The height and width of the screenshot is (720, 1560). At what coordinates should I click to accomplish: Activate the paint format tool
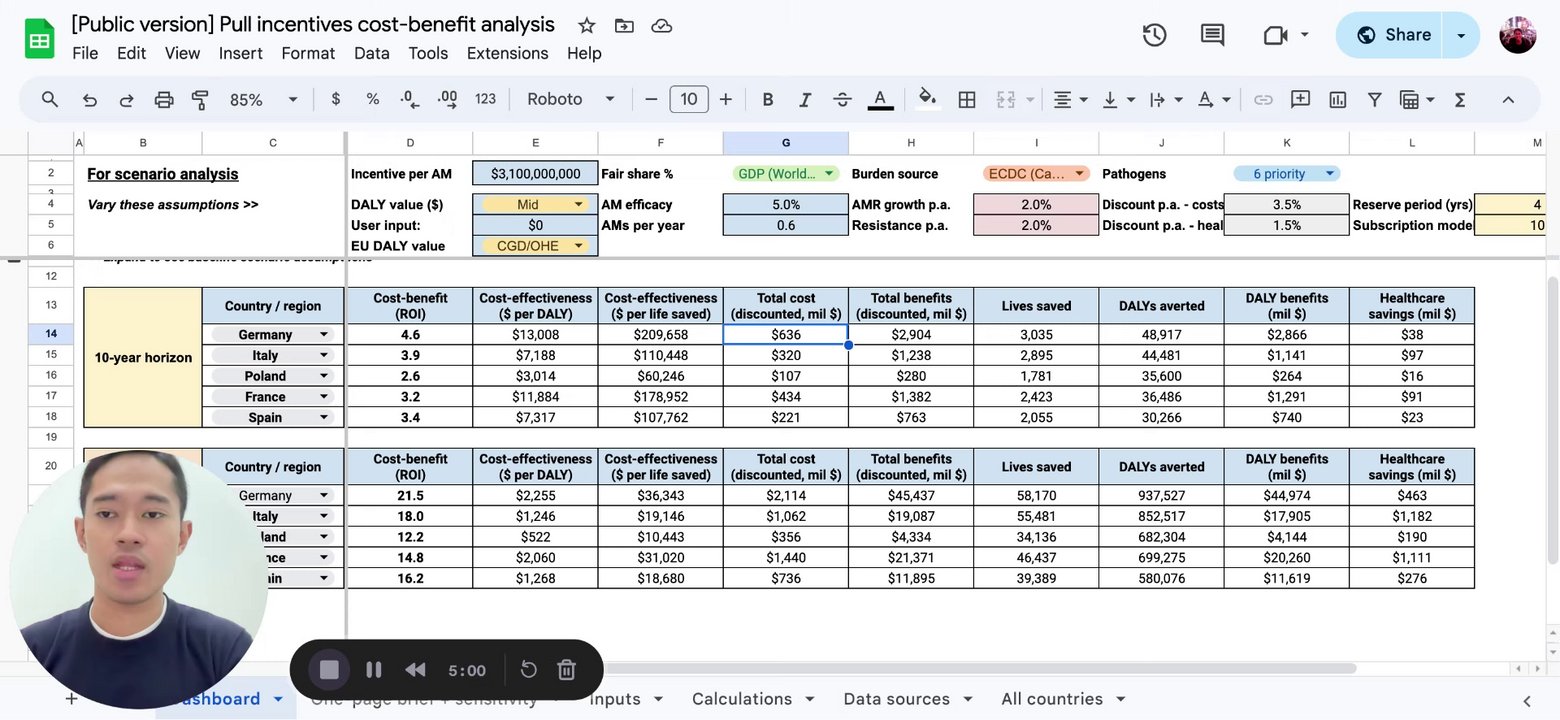pos(200,99)
